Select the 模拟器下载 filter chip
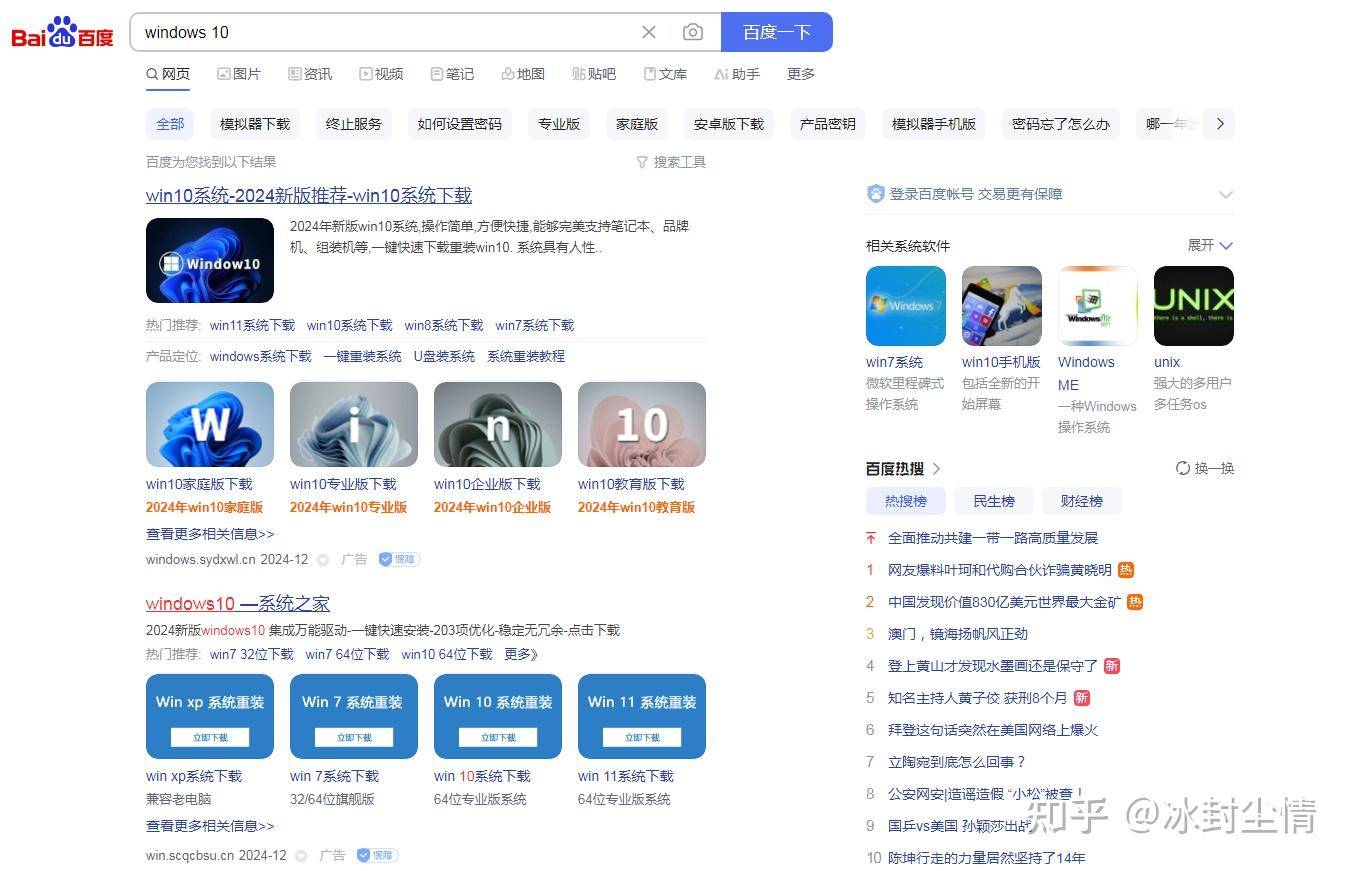The height and width of the screenshot is (871, 1351). pos(255,124)
